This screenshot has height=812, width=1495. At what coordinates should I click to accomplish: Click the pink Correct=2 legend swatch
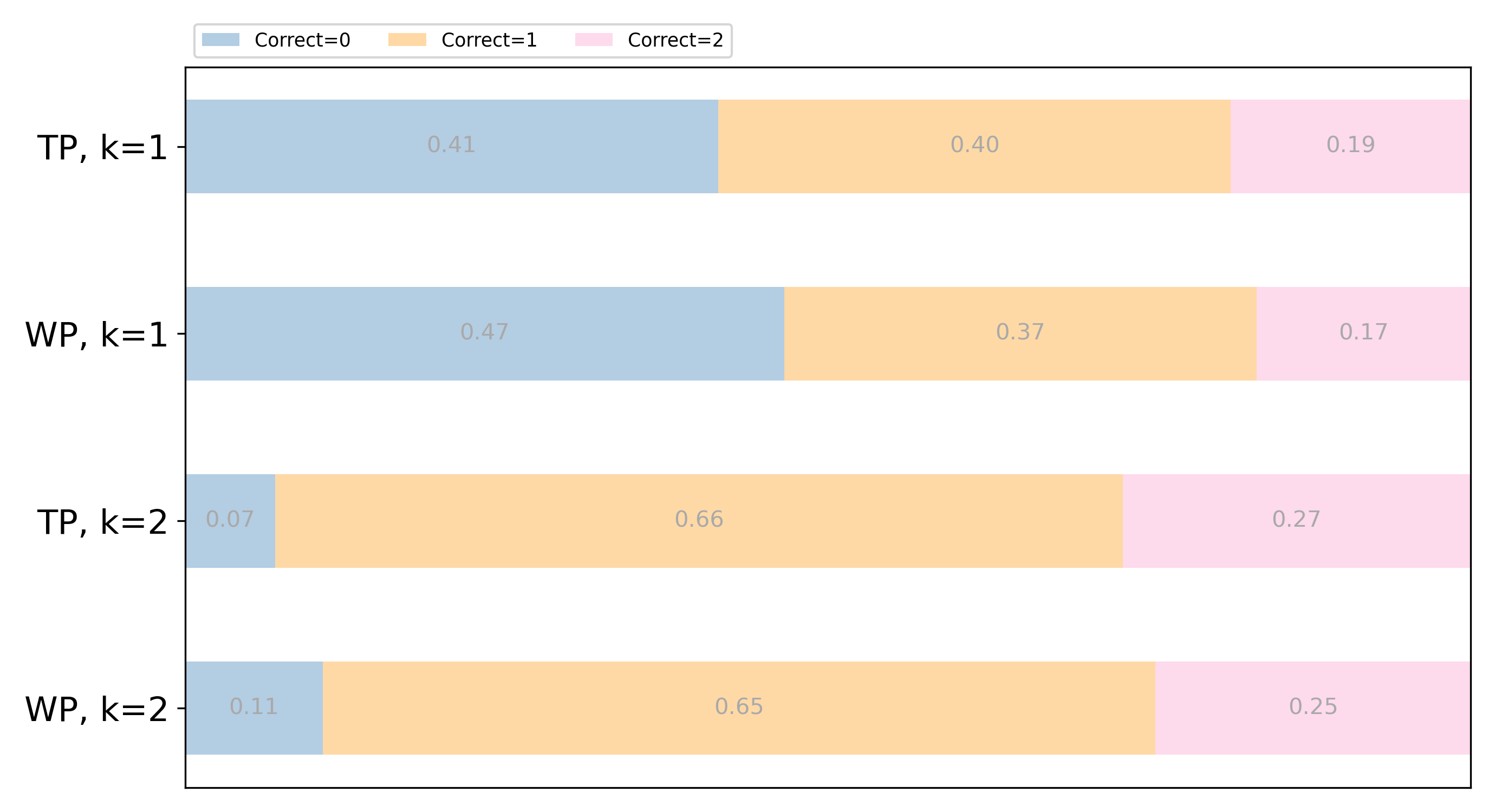(x=594, y=40)
